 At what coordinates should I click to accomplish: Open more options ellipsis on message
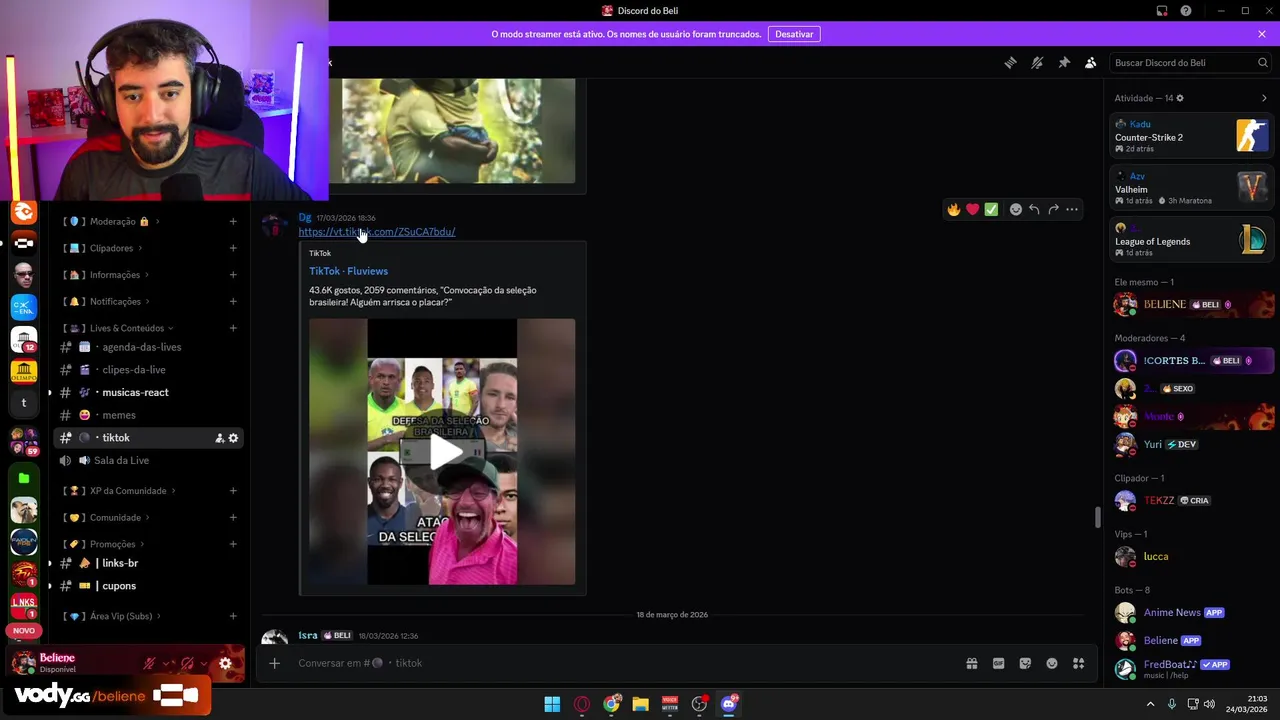click(x=1072, y=210)
